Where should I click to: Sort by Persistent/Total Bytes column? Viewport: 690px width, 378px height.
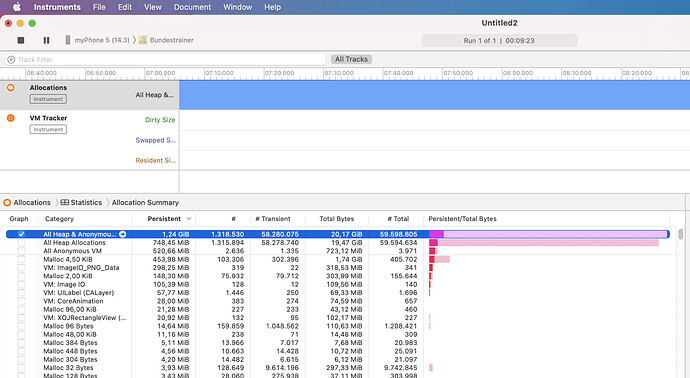462,219
